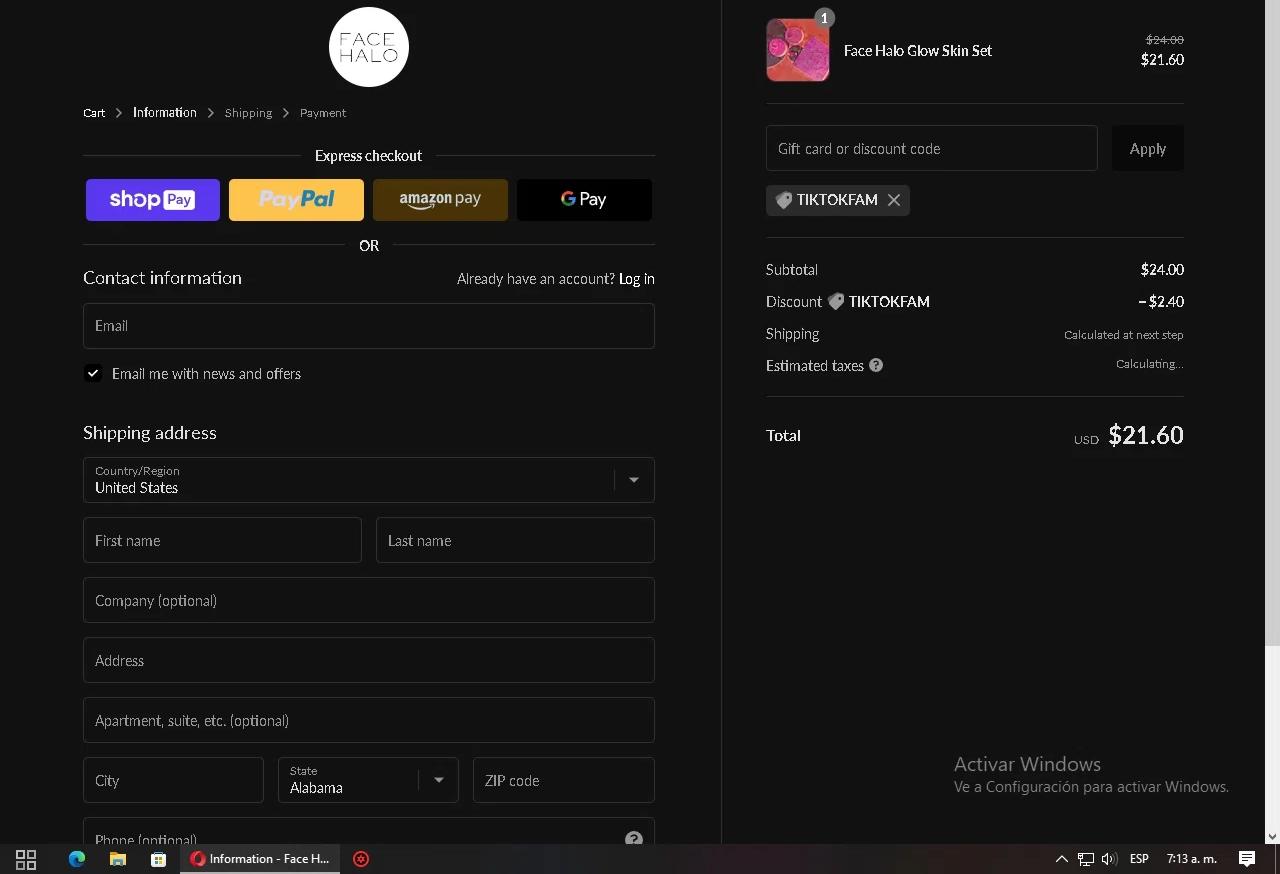Screen dimensions: 1280x874
Task: Uncheck Email me with news and offers
Action: point(93,373)
